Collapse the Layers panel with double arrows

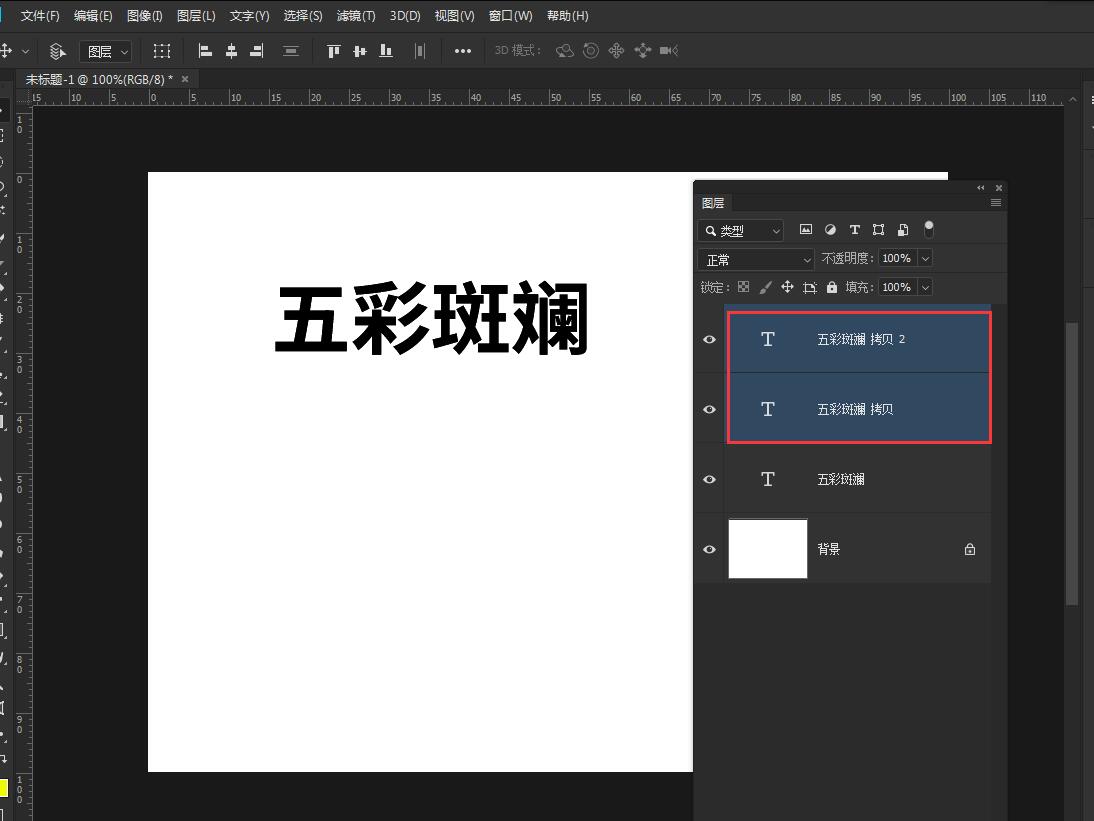point(980,187)
